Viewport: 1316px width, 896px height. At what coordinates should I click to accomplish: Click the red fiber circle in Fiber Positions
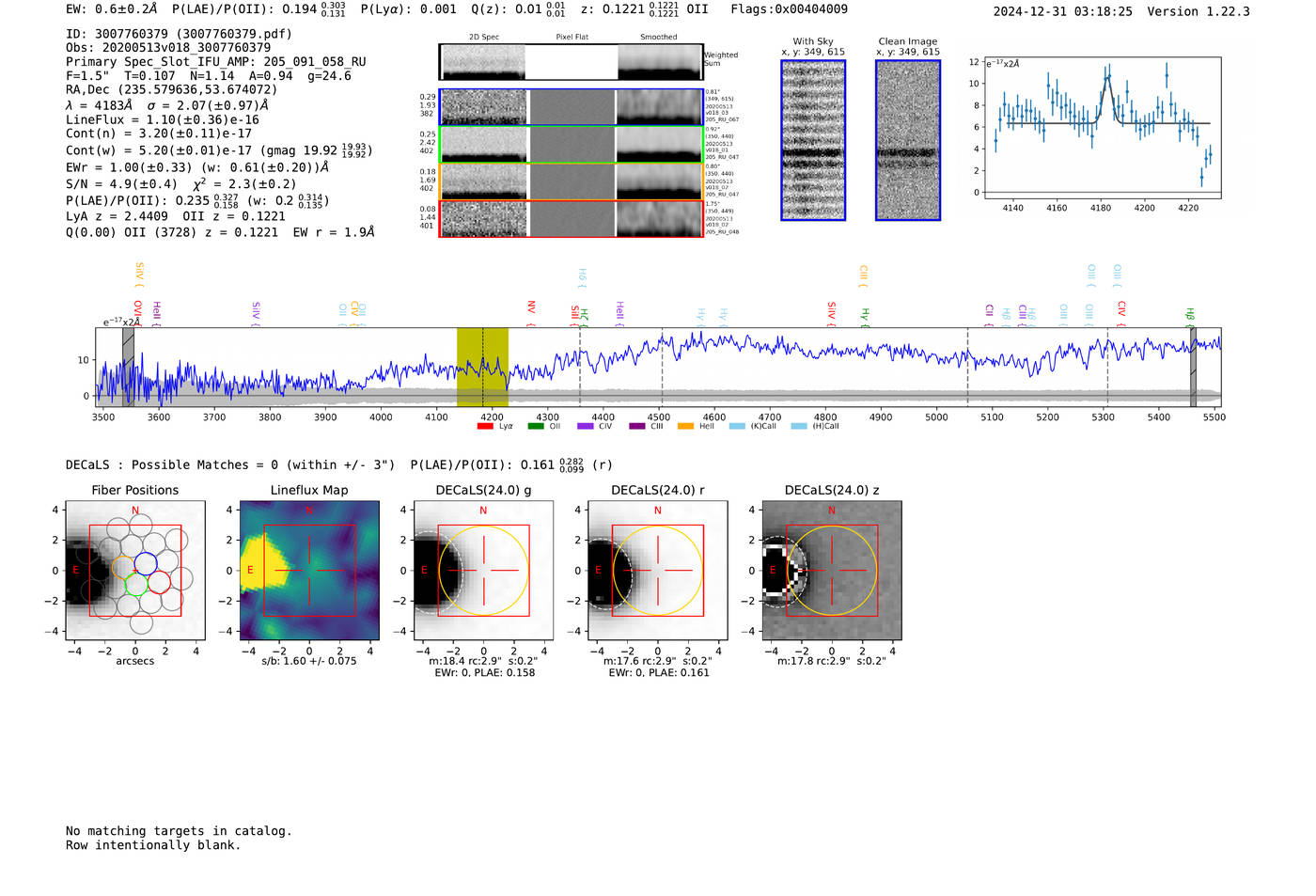click(x=159, y=582)
